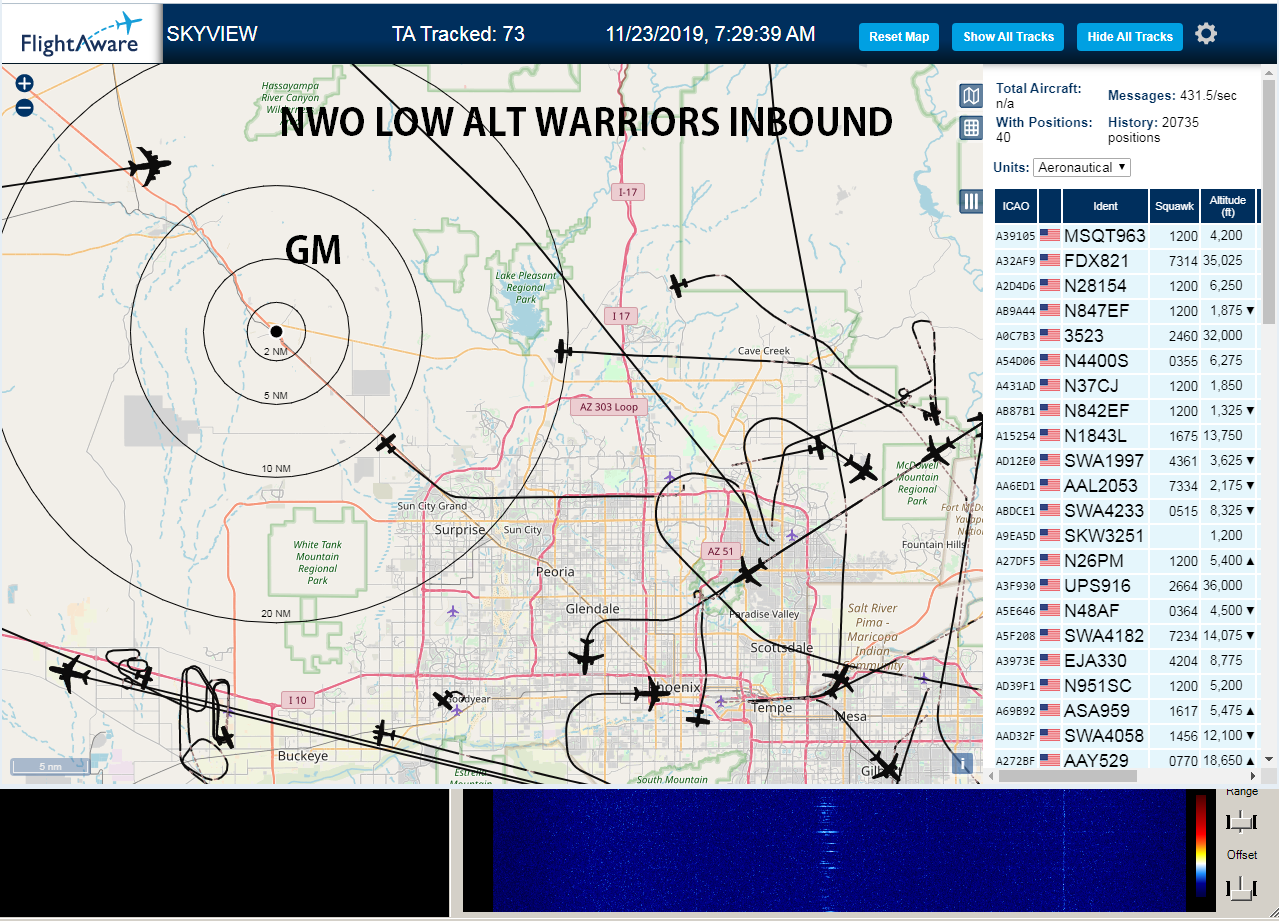Click the purple airport marker west of Glendale

[x=454, y=611]
